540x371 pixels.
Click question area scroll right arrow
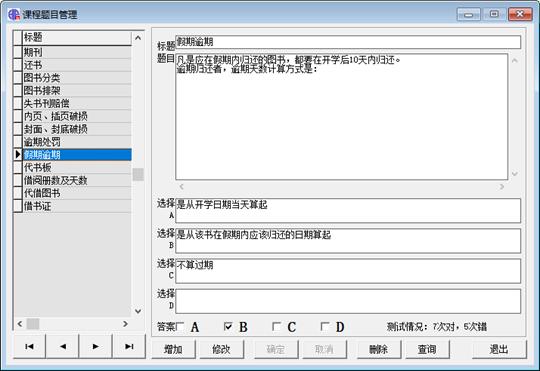point(502,187)
